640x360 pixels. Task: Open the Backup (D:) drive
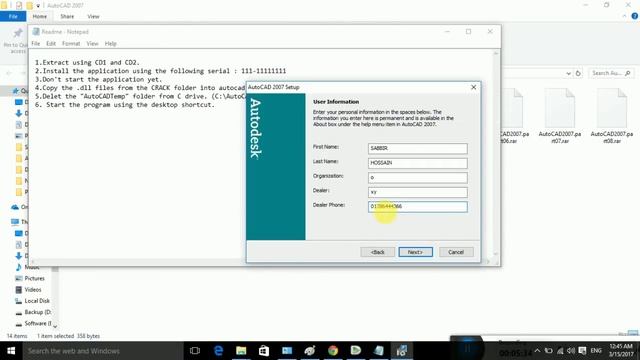38,312
